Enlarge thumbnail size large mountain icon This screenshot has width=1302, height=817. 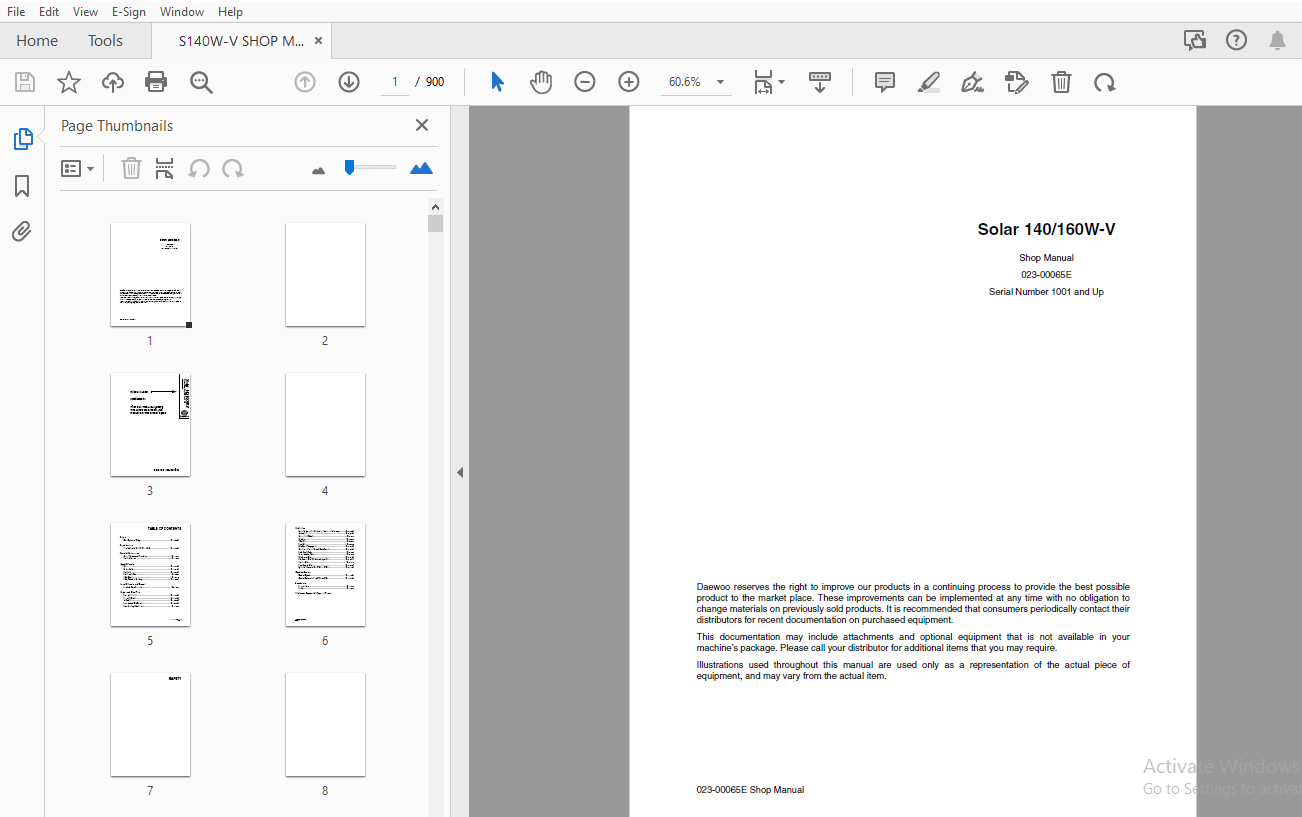coord(422,168)
